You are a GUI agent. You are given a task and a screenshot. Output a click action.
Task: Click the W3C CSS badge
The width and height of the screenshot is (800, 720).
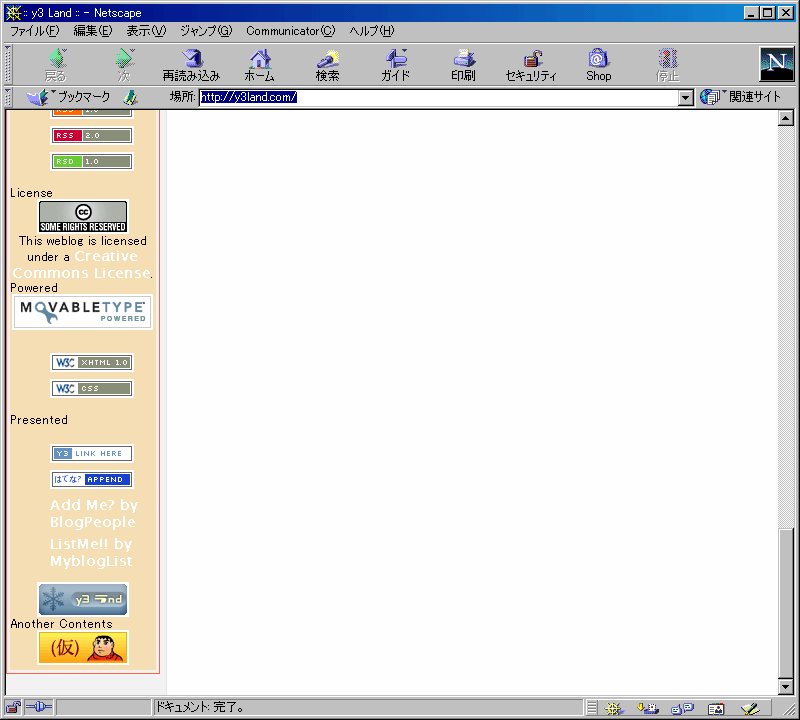(x=92, y=389)
